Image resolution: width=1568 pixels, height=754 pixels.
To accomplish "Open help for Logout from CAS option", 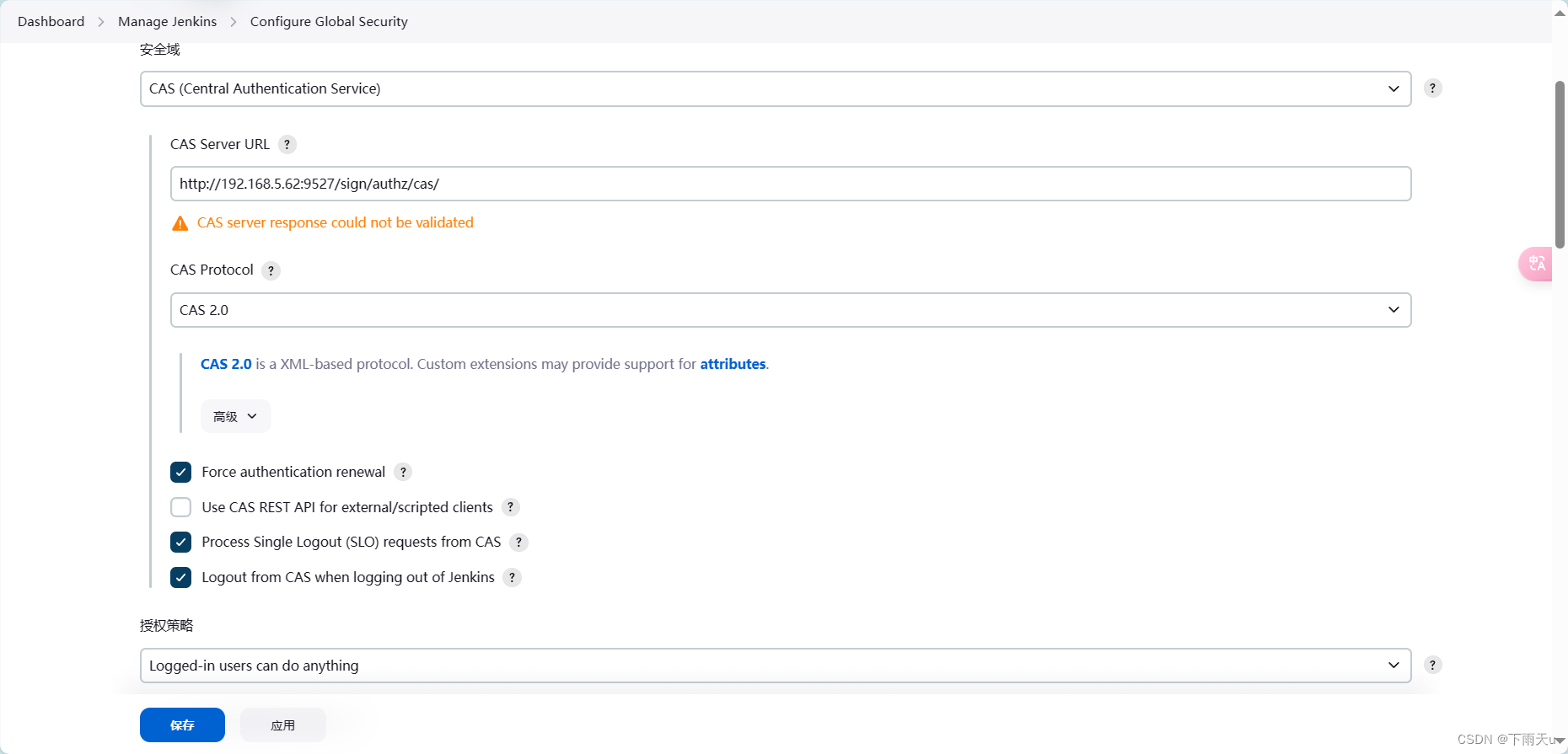I will tap(512, 577).
